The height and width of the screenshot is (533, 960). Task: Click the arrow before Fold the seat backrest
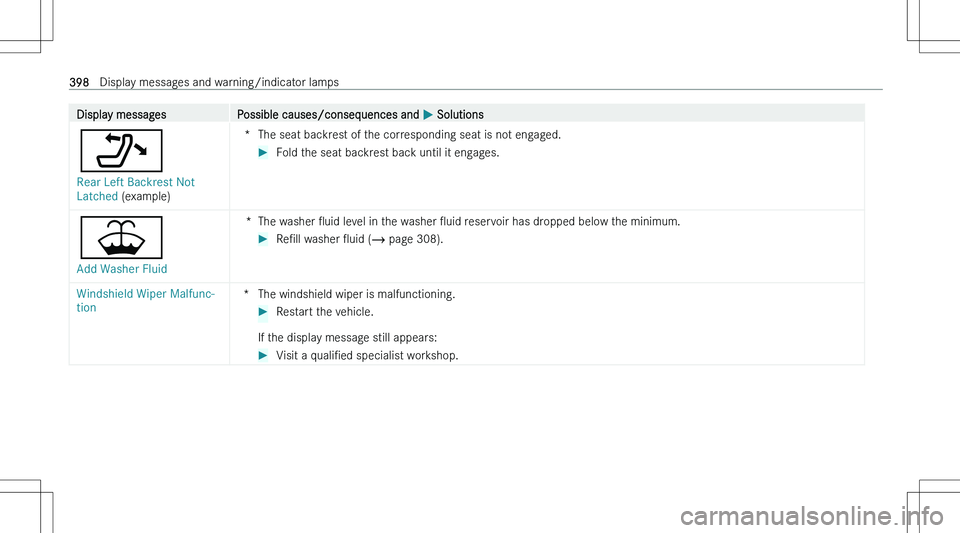[263, 152]
